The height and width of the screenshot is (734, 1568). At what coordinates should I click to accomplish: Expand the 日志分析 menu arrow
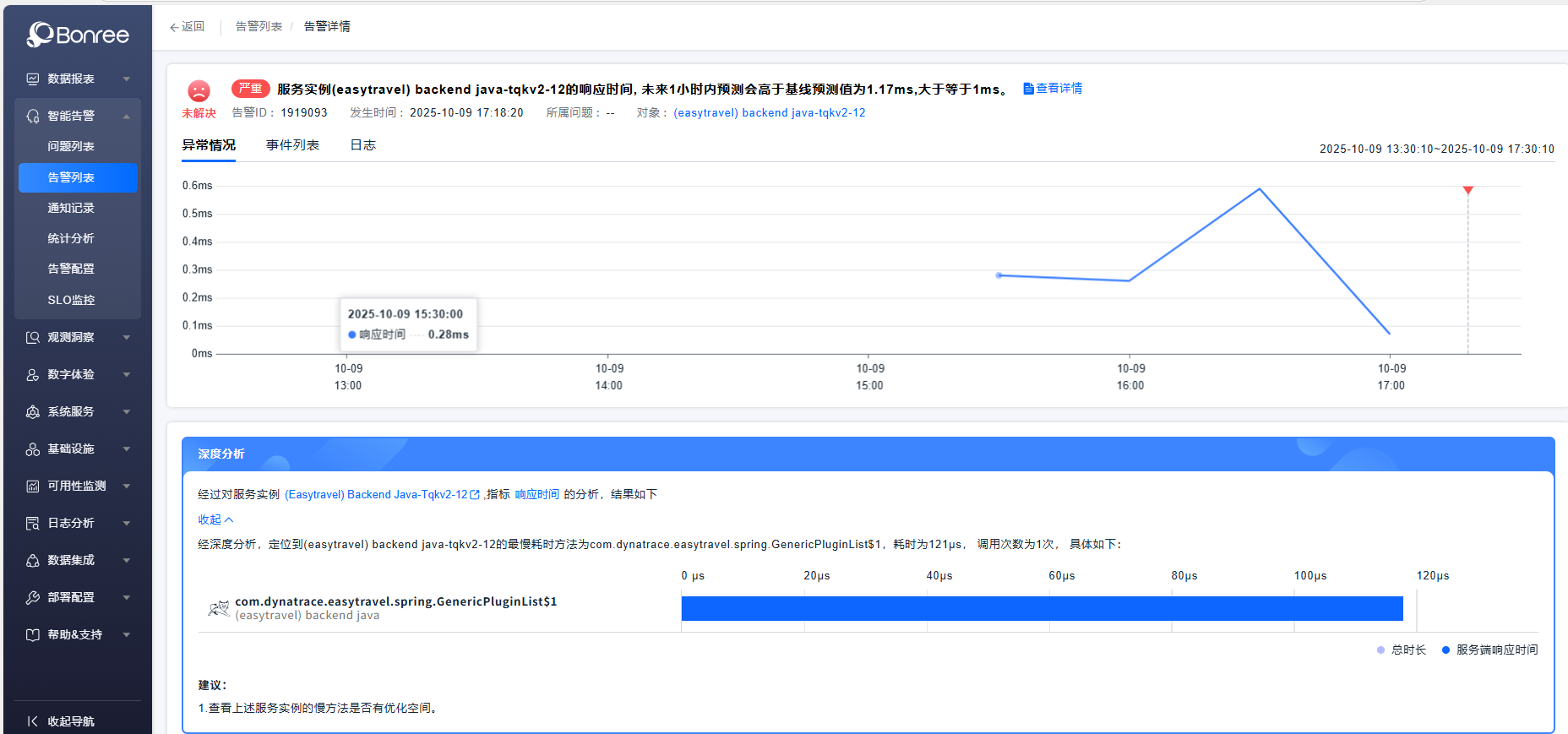127,523
